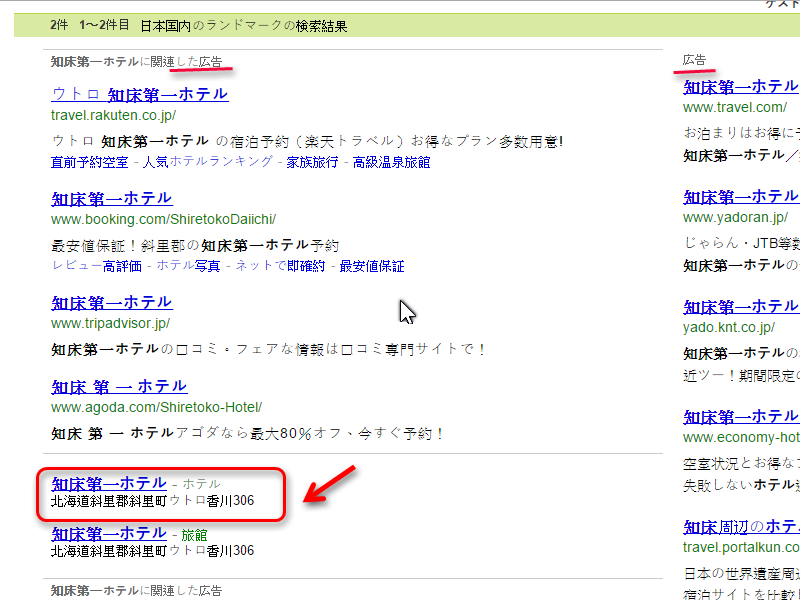Screen dimensions: 800x600
Task: Open the right-column ad title above www.yadoran.jp/
Action: click(741, 197)
